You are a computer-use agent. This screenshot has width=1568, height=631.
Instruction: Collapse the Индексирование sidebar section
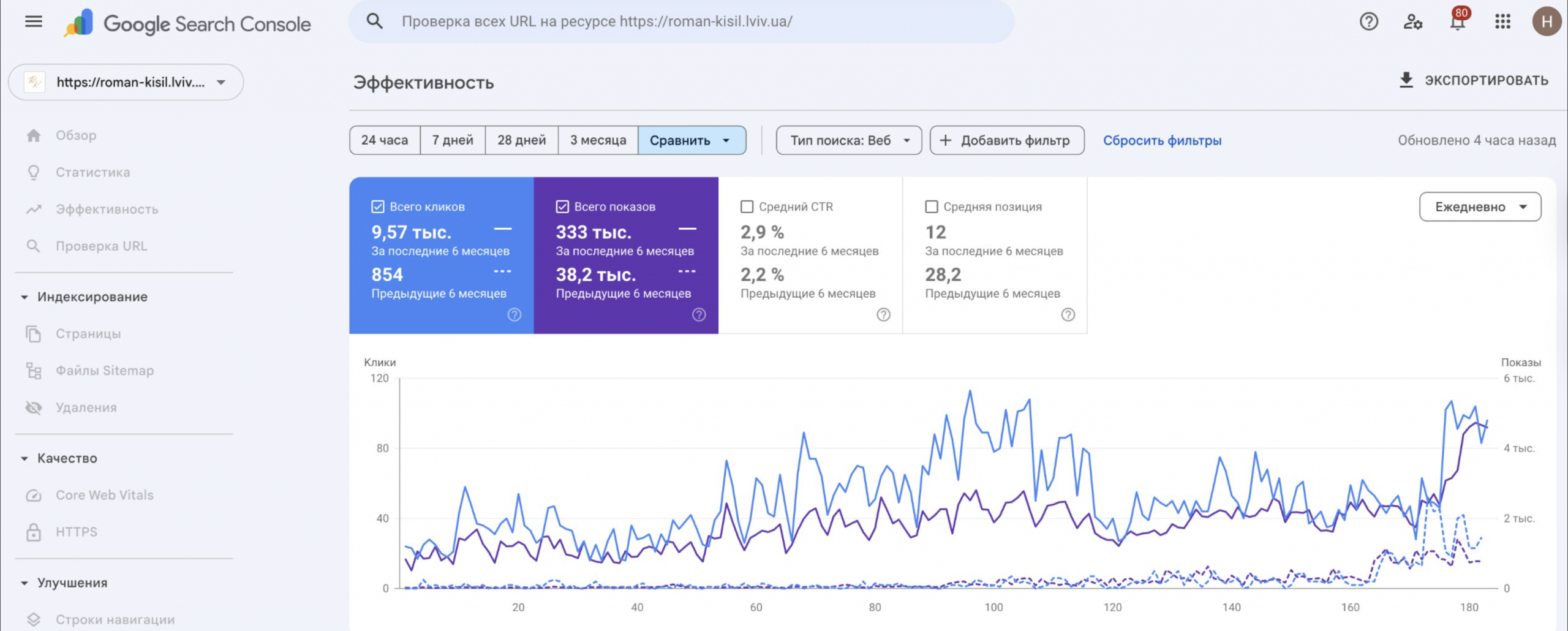[24, 297]
